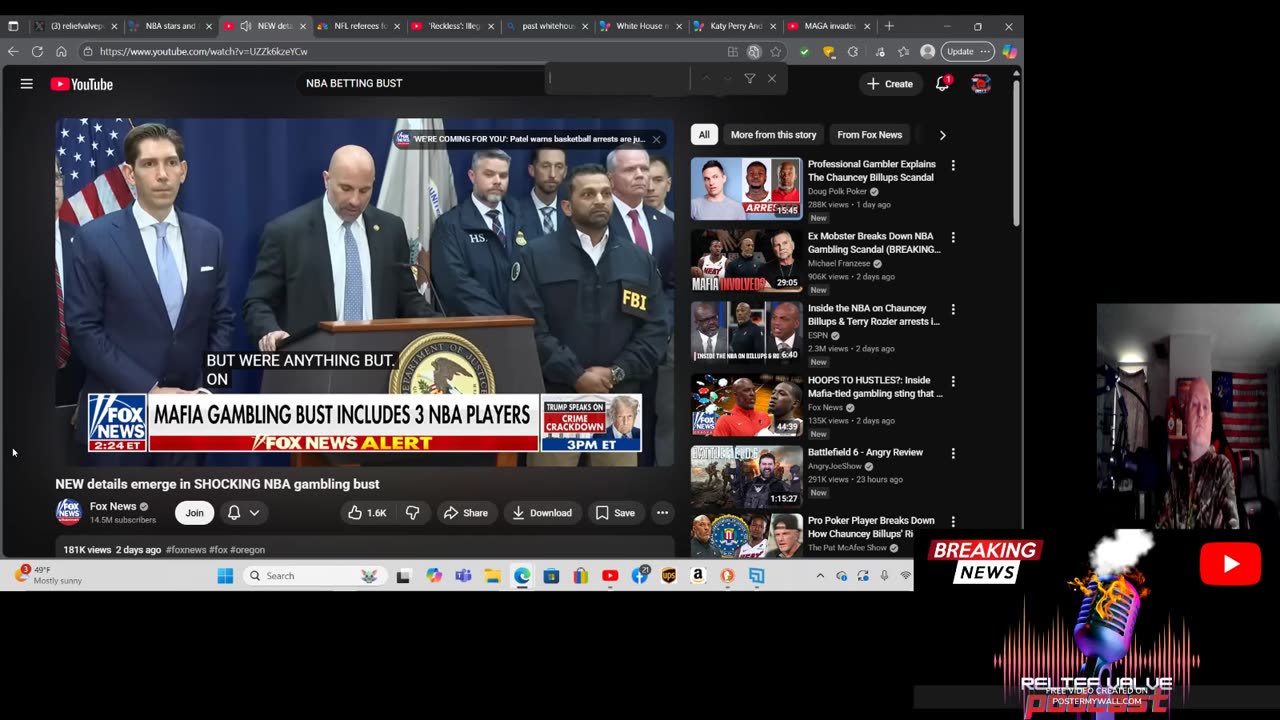
Task: Show more filter chips with the right arrow
Action: point(942,135)
